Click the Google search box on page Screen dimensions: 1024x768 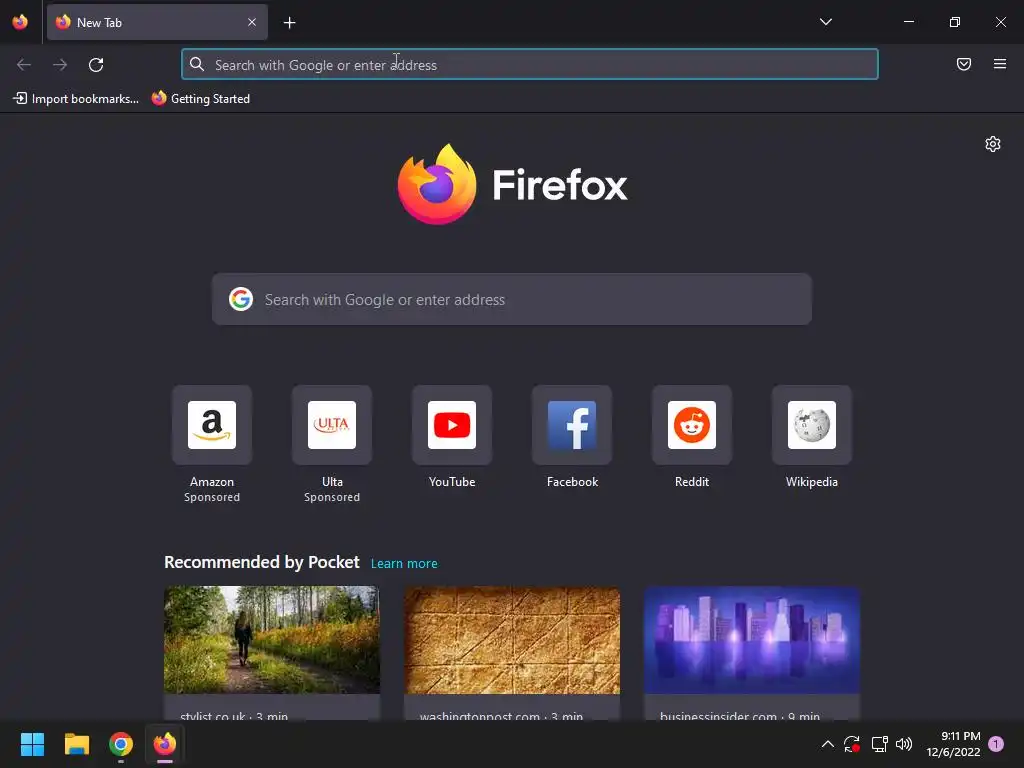click(x=512, y=299)
